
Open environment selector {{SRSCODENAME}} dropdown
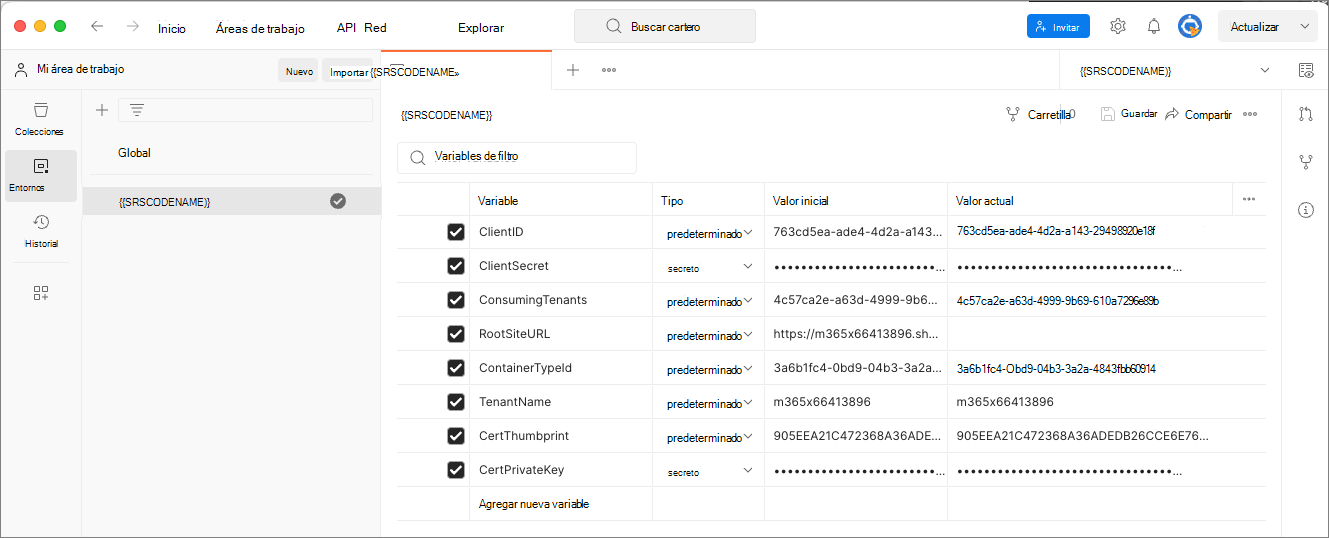click(x=1174, y=71)
